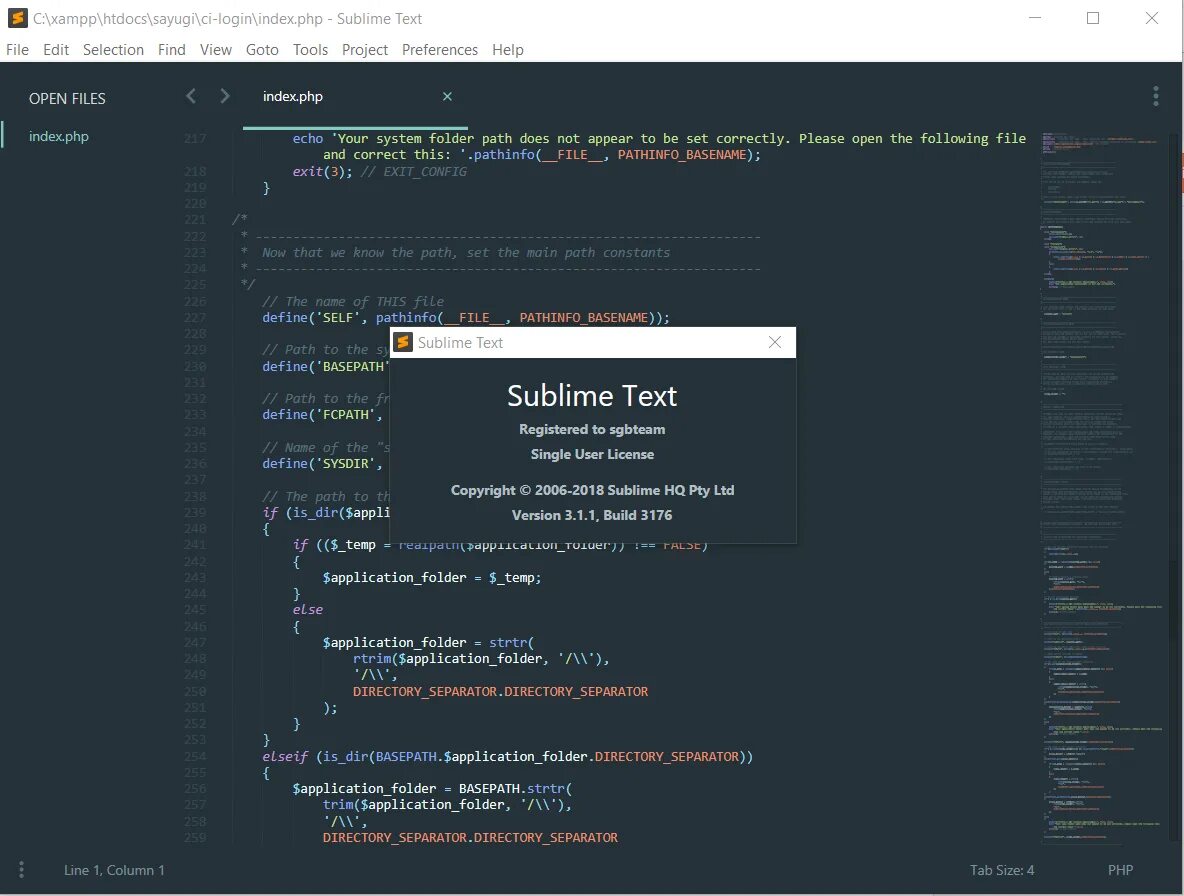Minimize the Sublime Text window
This screenshot has height=896, width=1184.
click(1034, 18)
